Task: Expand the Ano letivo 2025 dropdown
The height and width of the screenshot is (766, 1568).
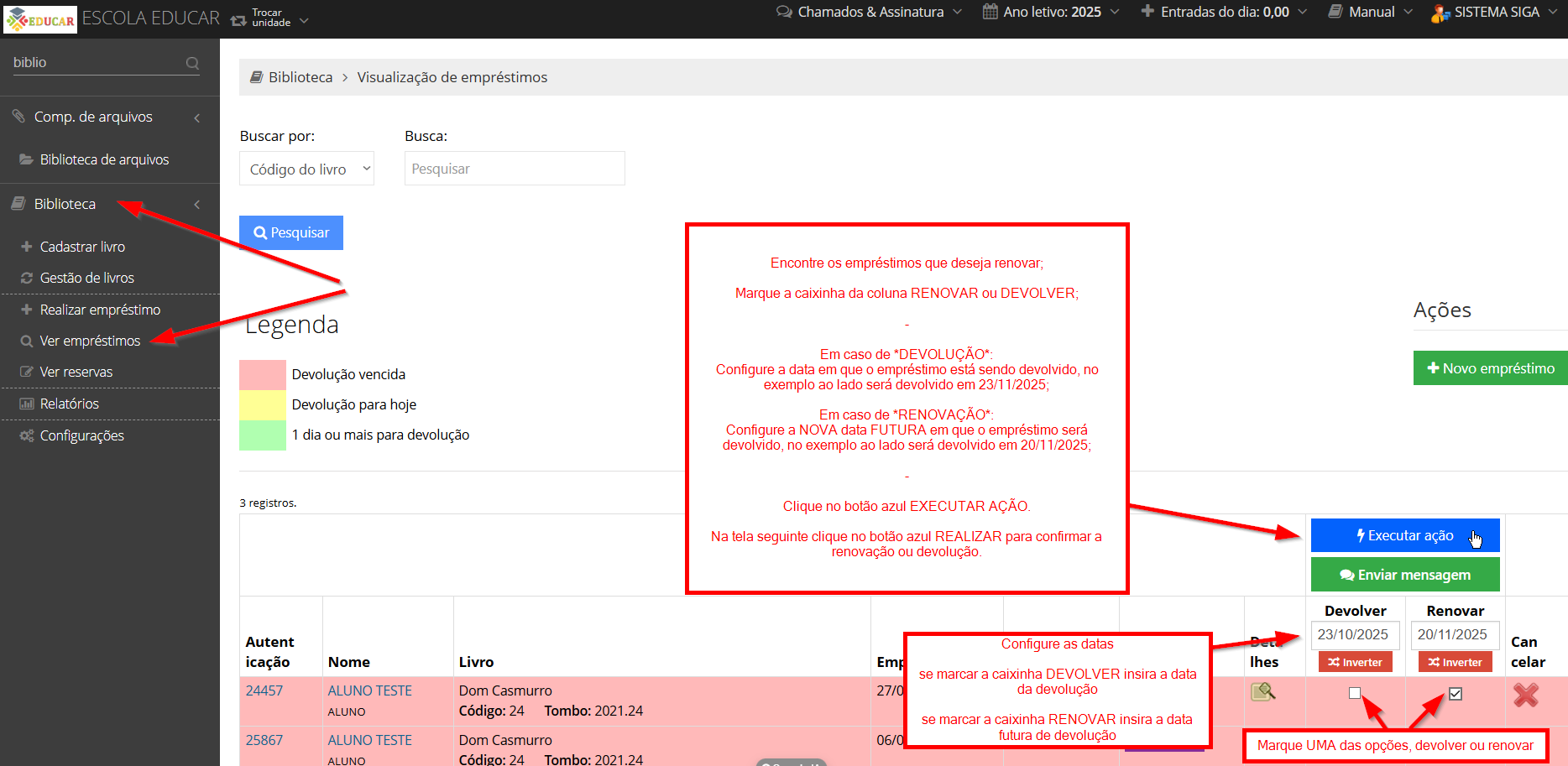Action: pos(1052,12)
